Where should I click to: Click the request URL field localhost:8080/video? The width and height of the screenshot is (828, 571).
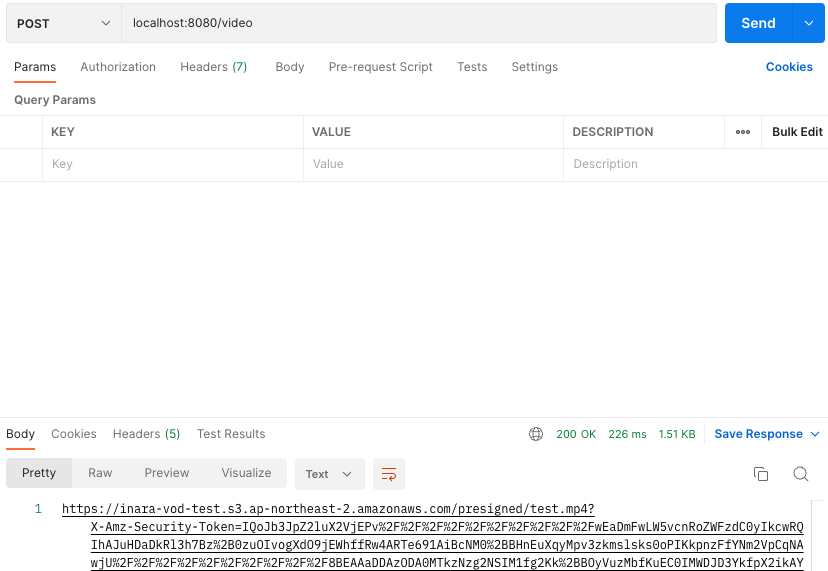pos(419,23)
